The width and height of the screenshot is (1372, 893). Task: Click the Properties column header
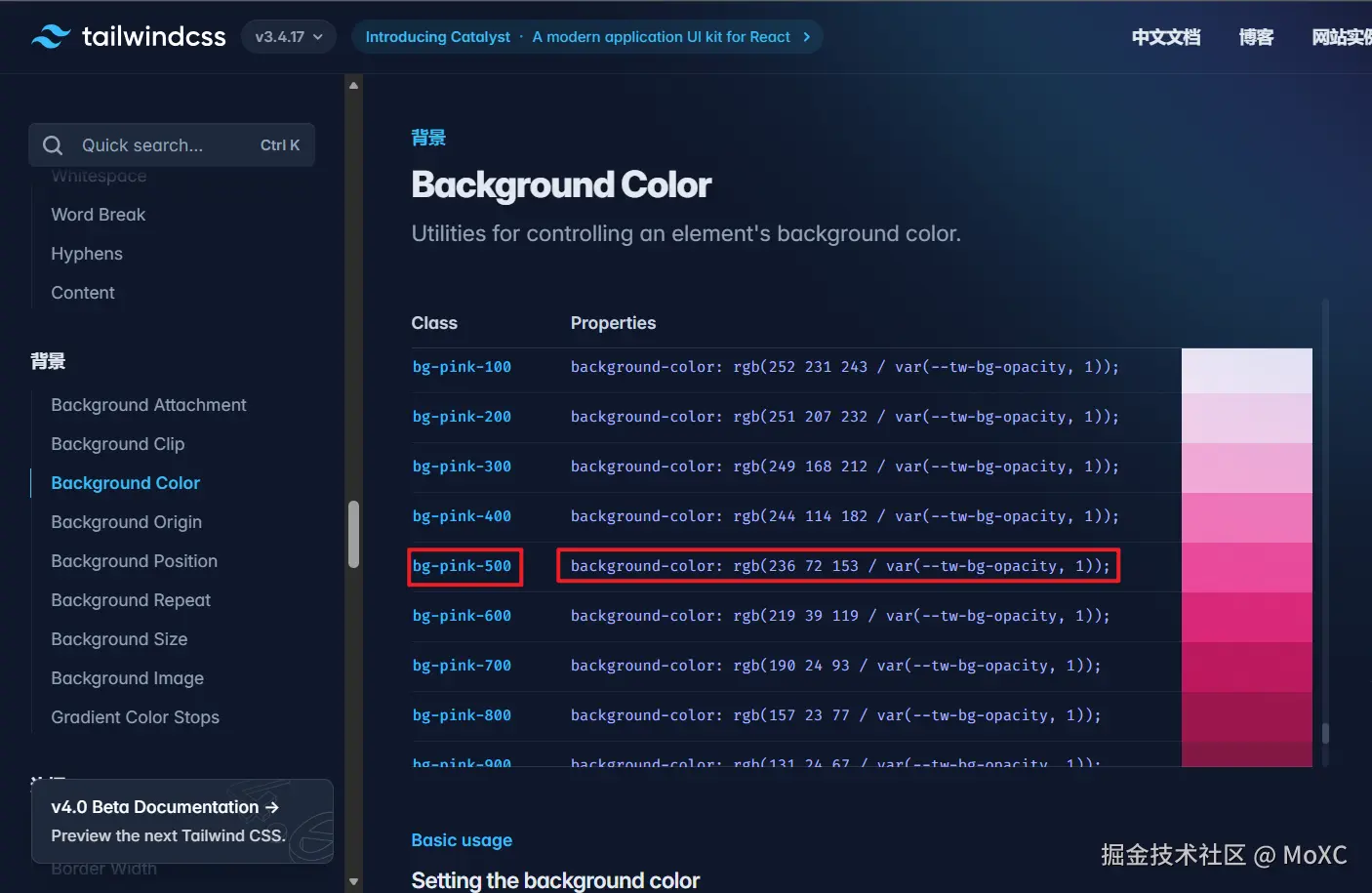pos(613,323)
